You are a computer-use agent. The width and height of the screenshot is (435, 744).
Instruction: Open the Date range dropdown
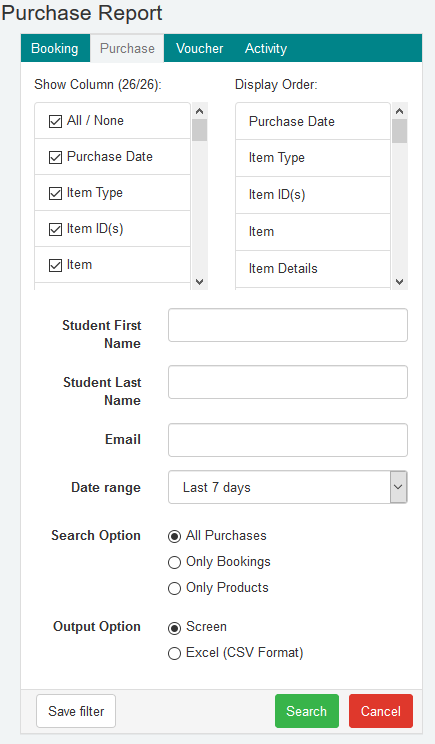click(288, 487)
